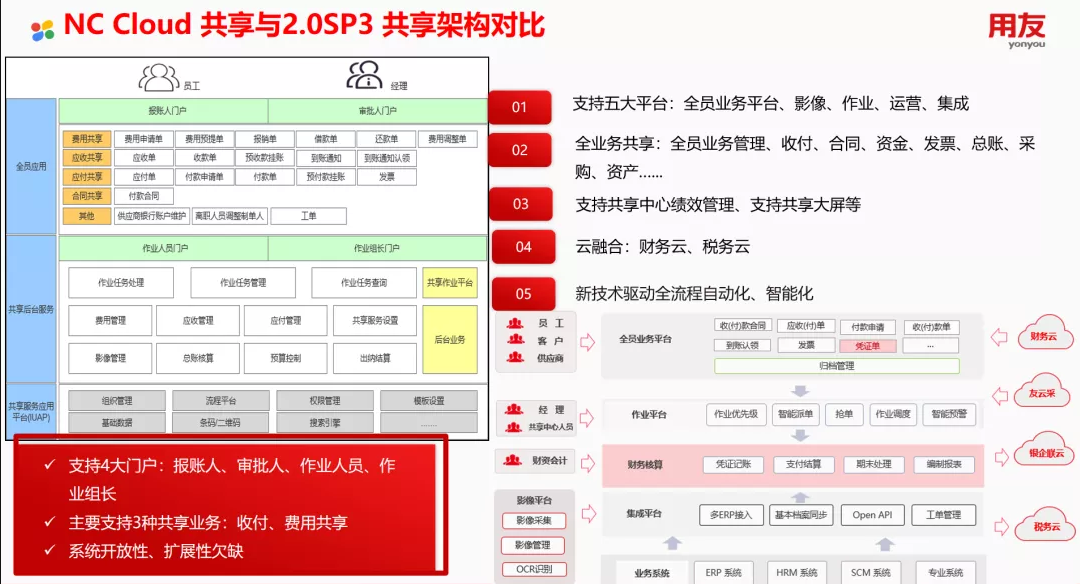Click the red people icon beside 供应商

(516, 357)
